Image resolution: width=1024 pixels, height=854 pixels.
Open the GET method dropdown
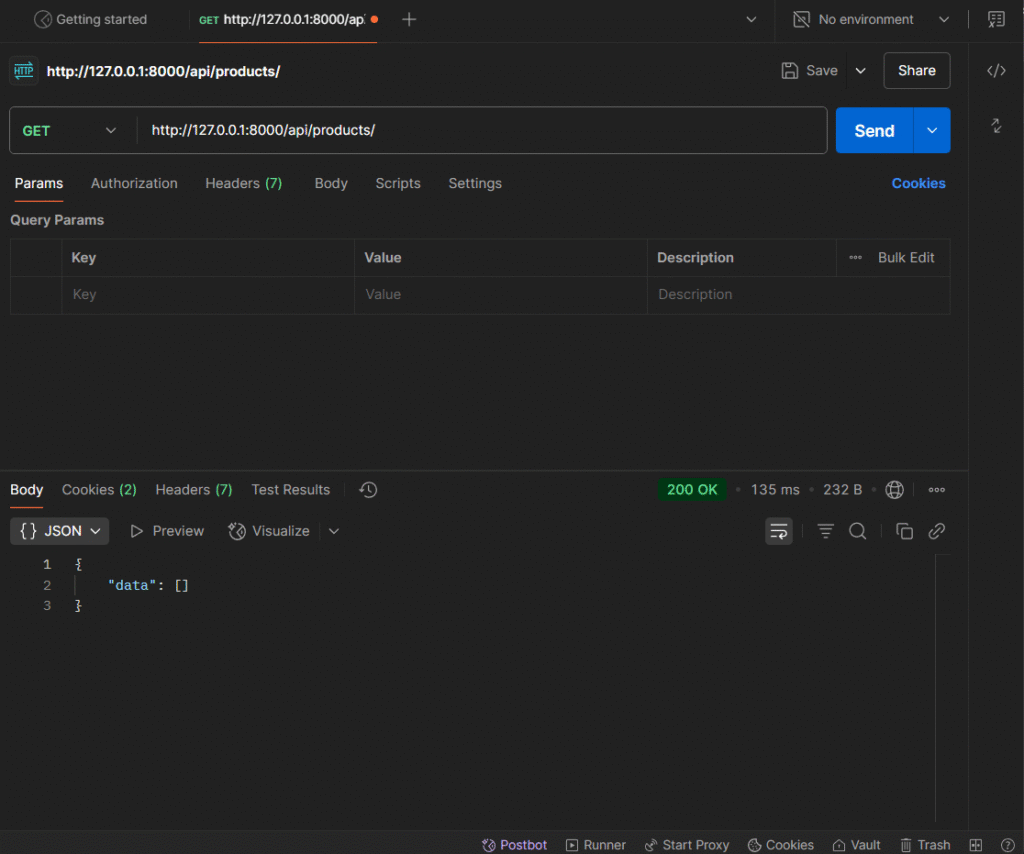pos(70,131)
